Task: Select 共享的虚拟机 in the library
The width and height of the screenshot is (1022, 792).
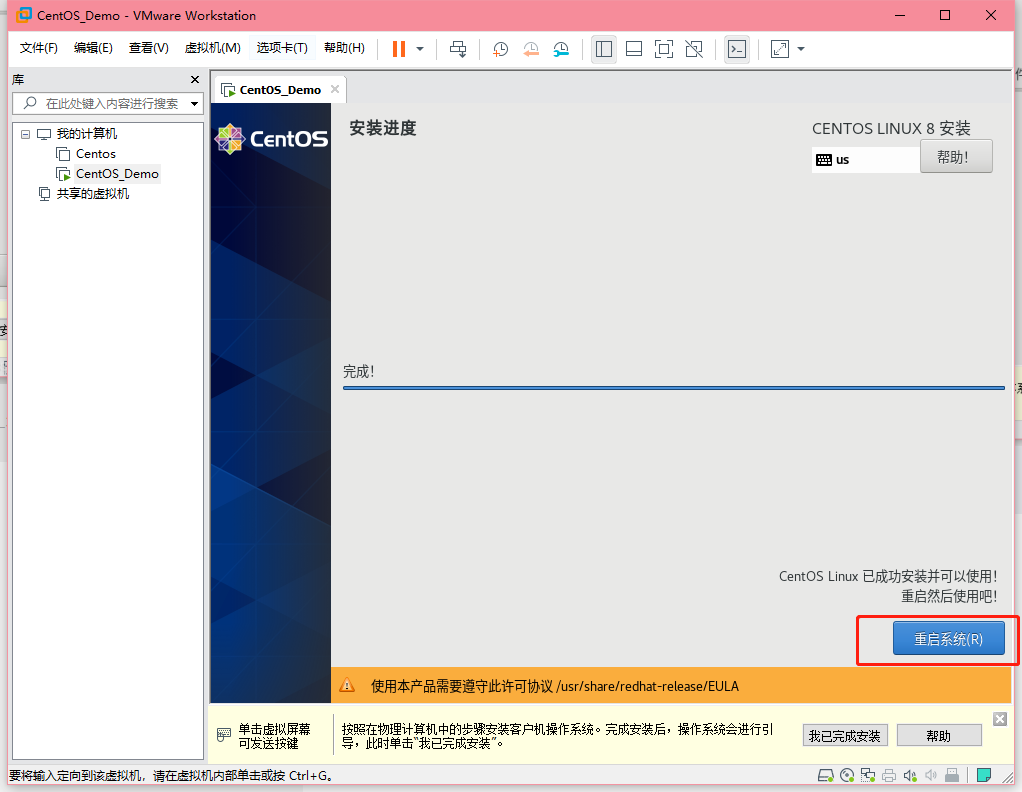Action: (x=93, y=194)
